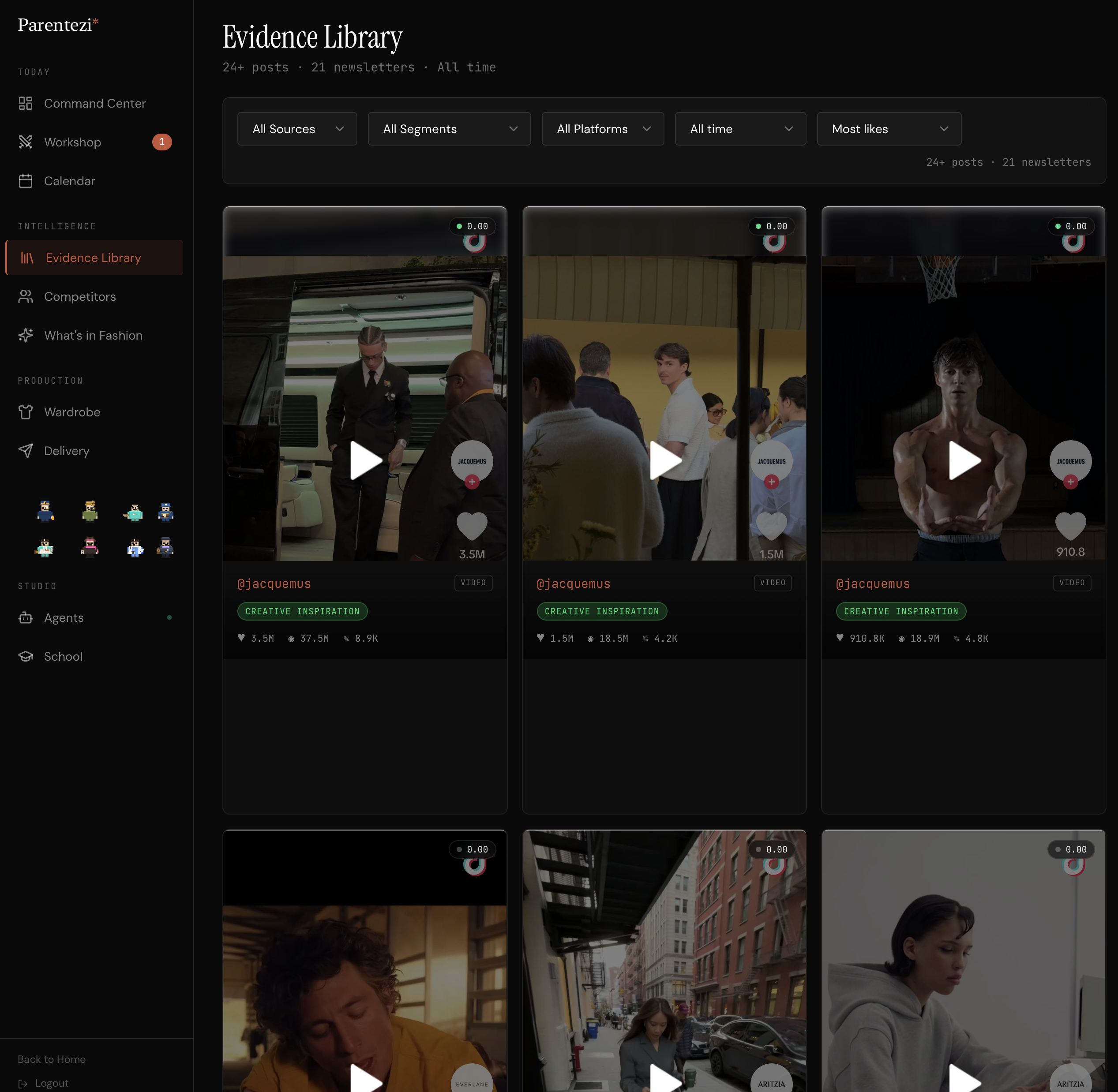
Task: Click the red plus follow button on third card
Action: tap(1071, 482)
